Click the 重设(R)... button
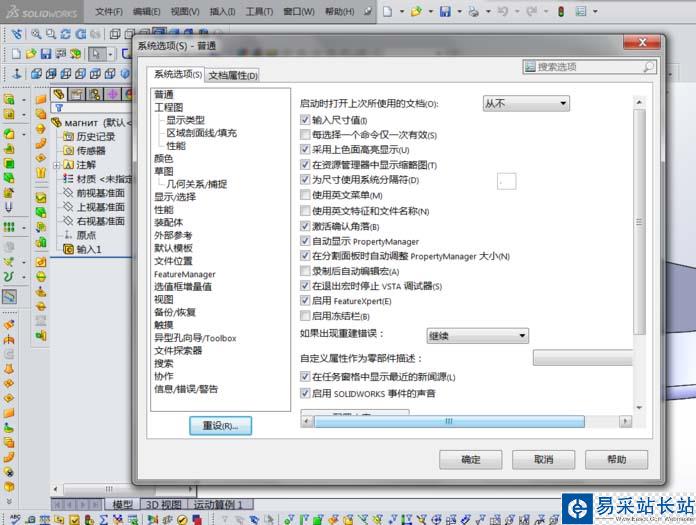 tap(221, 426)
